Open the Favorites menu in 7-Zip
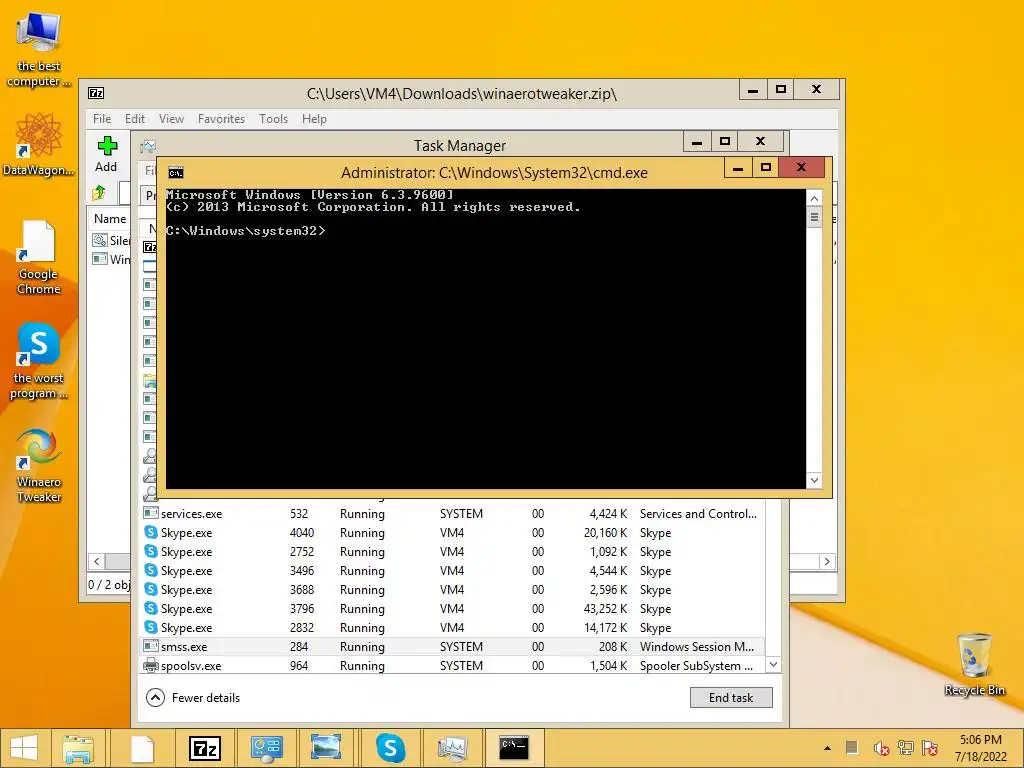This screenshot has height=768, width=1024. point(221,119)
